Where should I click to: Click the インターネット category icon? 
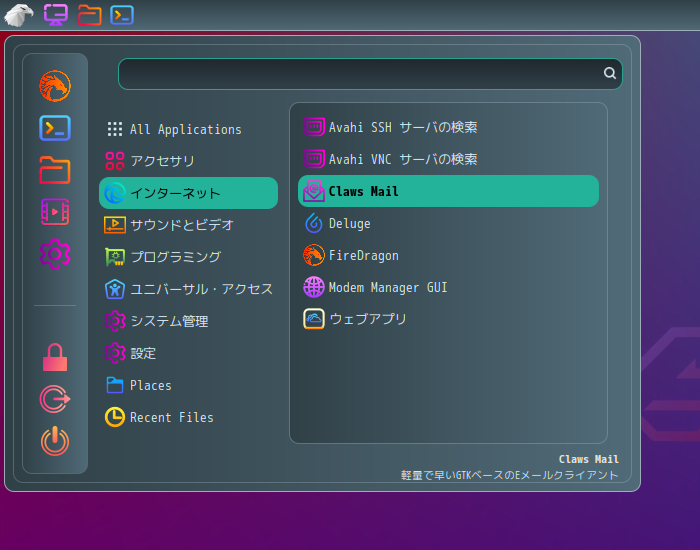115,193
